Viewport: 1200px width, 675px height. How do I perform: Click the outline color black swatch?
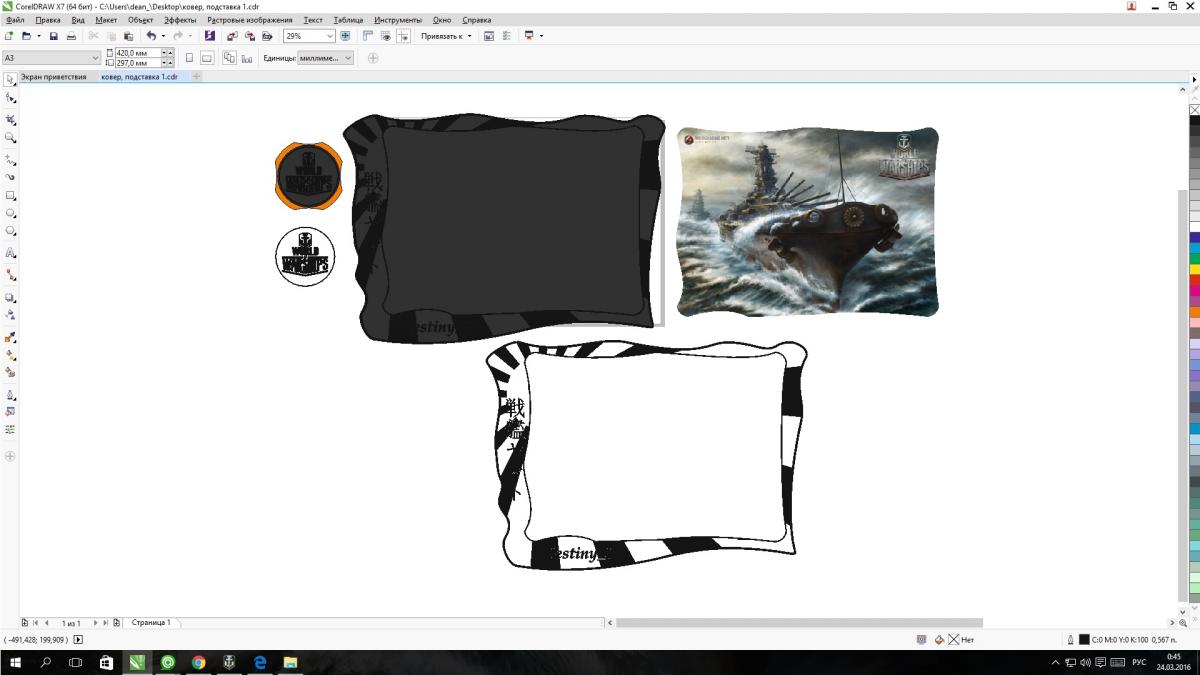pyautogui.click(x=1084, y=640)
